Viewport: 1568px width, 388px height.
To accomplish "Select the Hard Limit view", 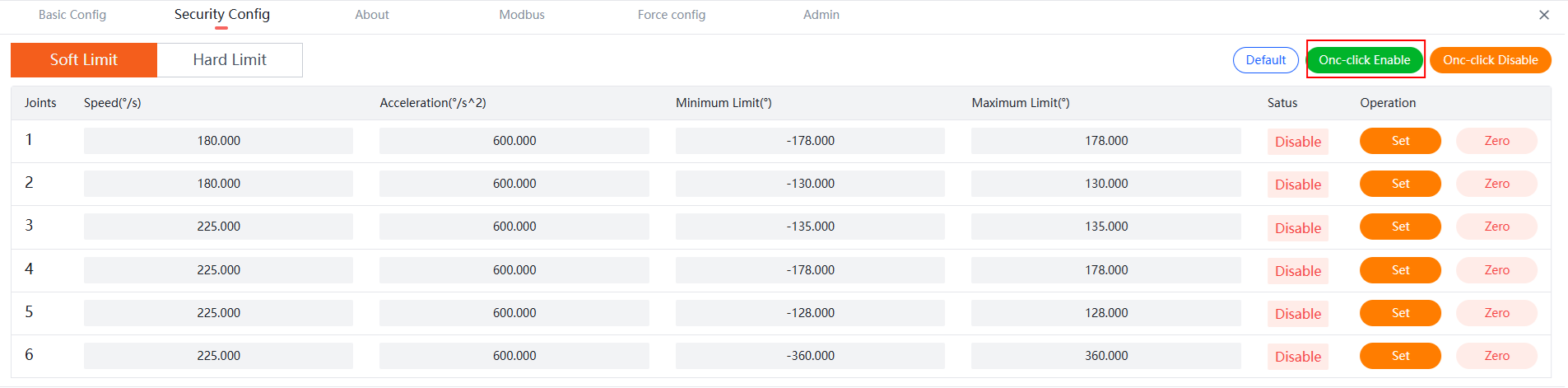I will tap(230, 60).
